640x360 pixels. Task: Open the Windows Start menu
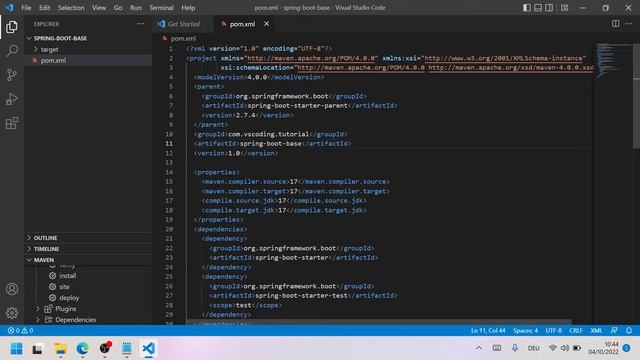point(16,349)
